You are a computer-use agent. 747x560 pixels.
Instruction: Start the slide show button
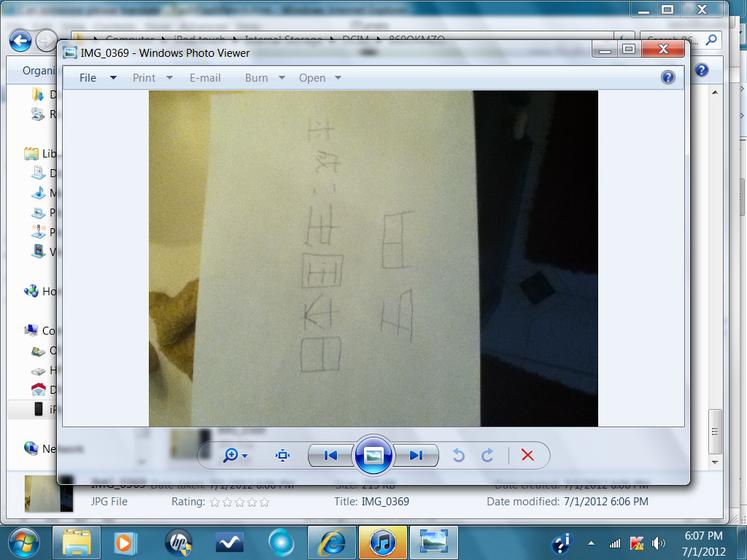click(x=374, y=455)
